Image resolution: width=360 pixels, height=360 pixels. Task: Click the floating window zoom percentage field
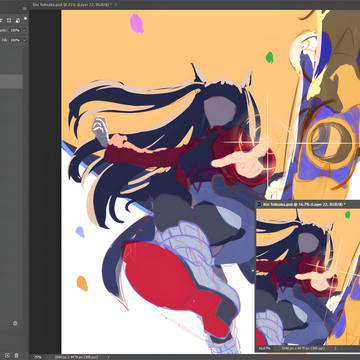265,349
